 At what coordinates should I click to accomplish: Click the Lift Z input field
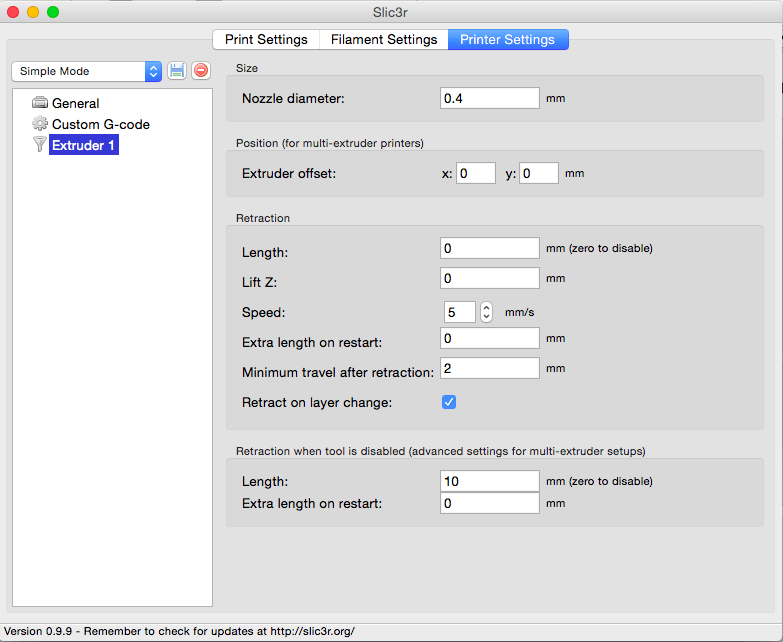[x=489, y=278]
